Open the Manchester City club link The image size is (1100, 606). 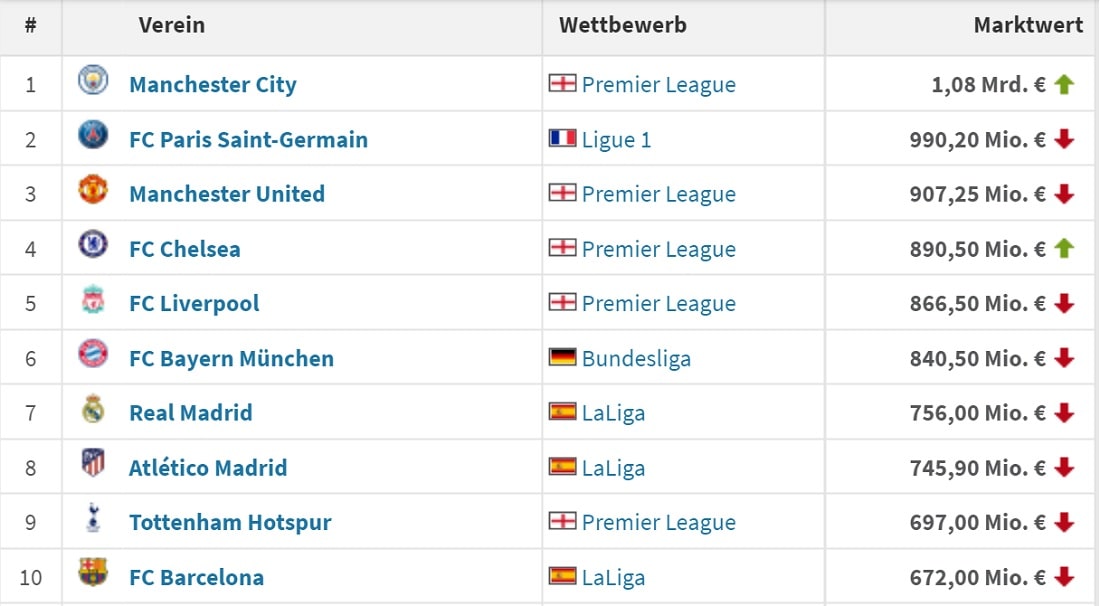pos(213,85)
